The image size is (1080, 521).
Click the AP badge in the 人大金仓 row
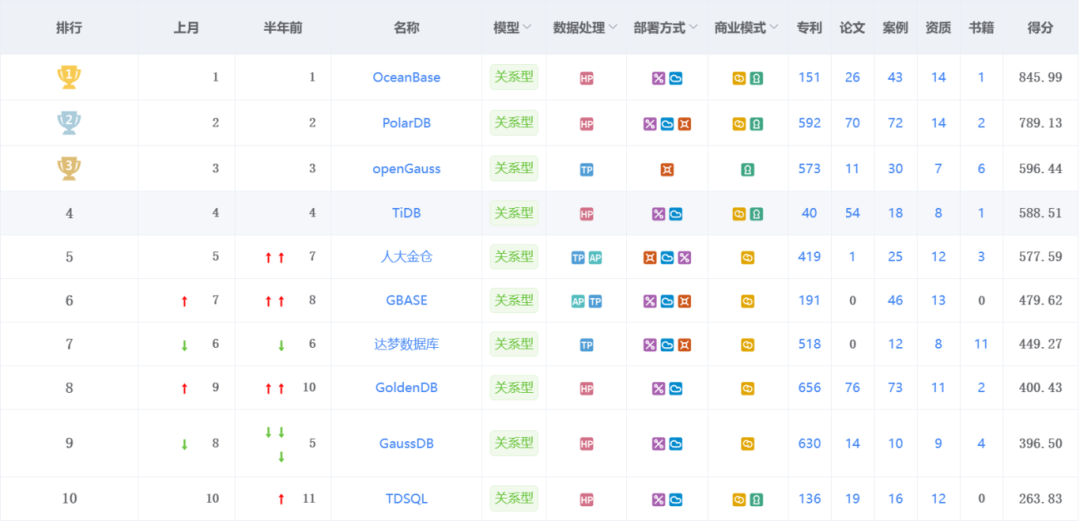tap(595, 258)
